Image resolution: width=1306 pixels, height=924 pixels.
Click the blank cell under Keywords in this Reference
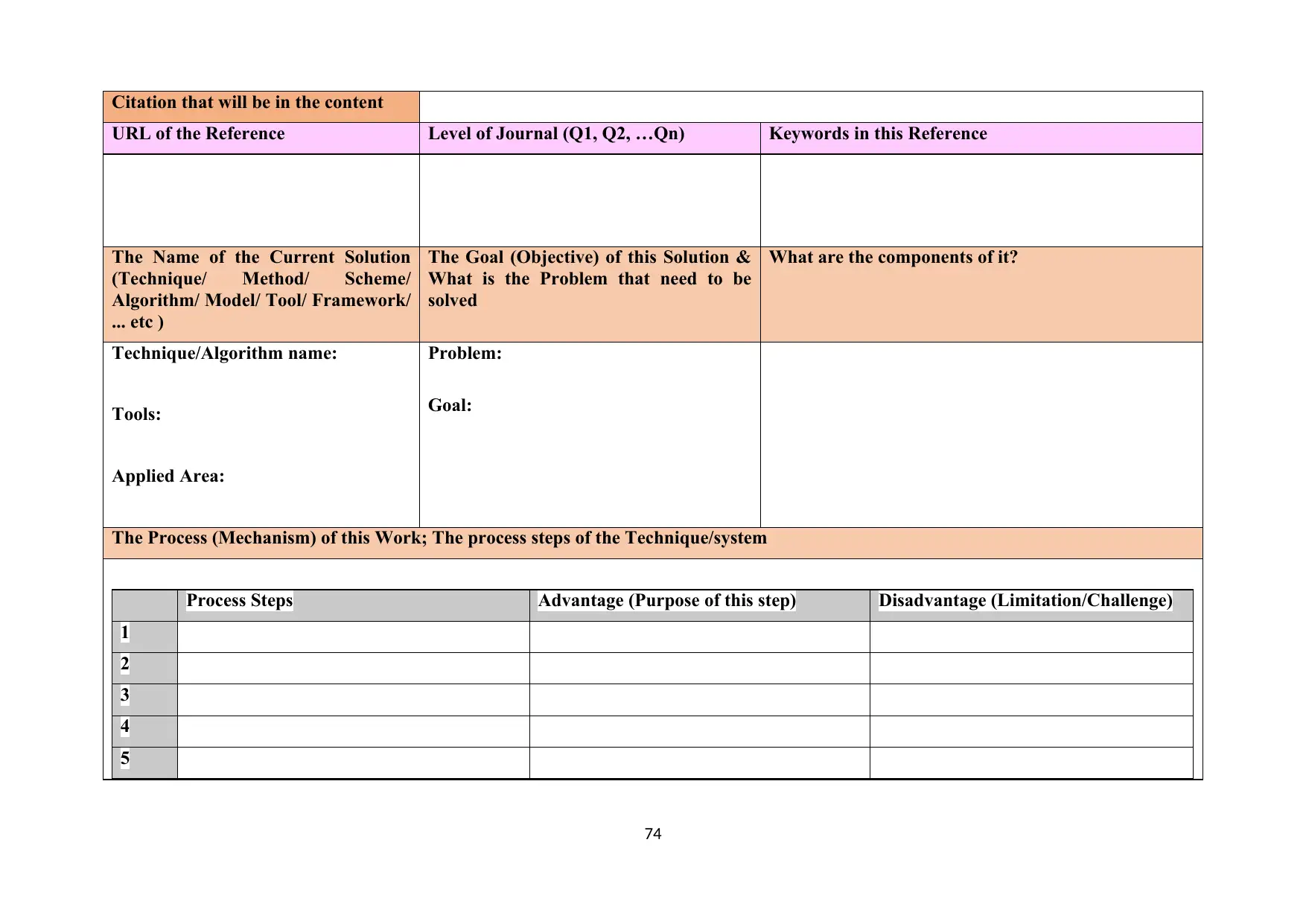pos(981,200)
